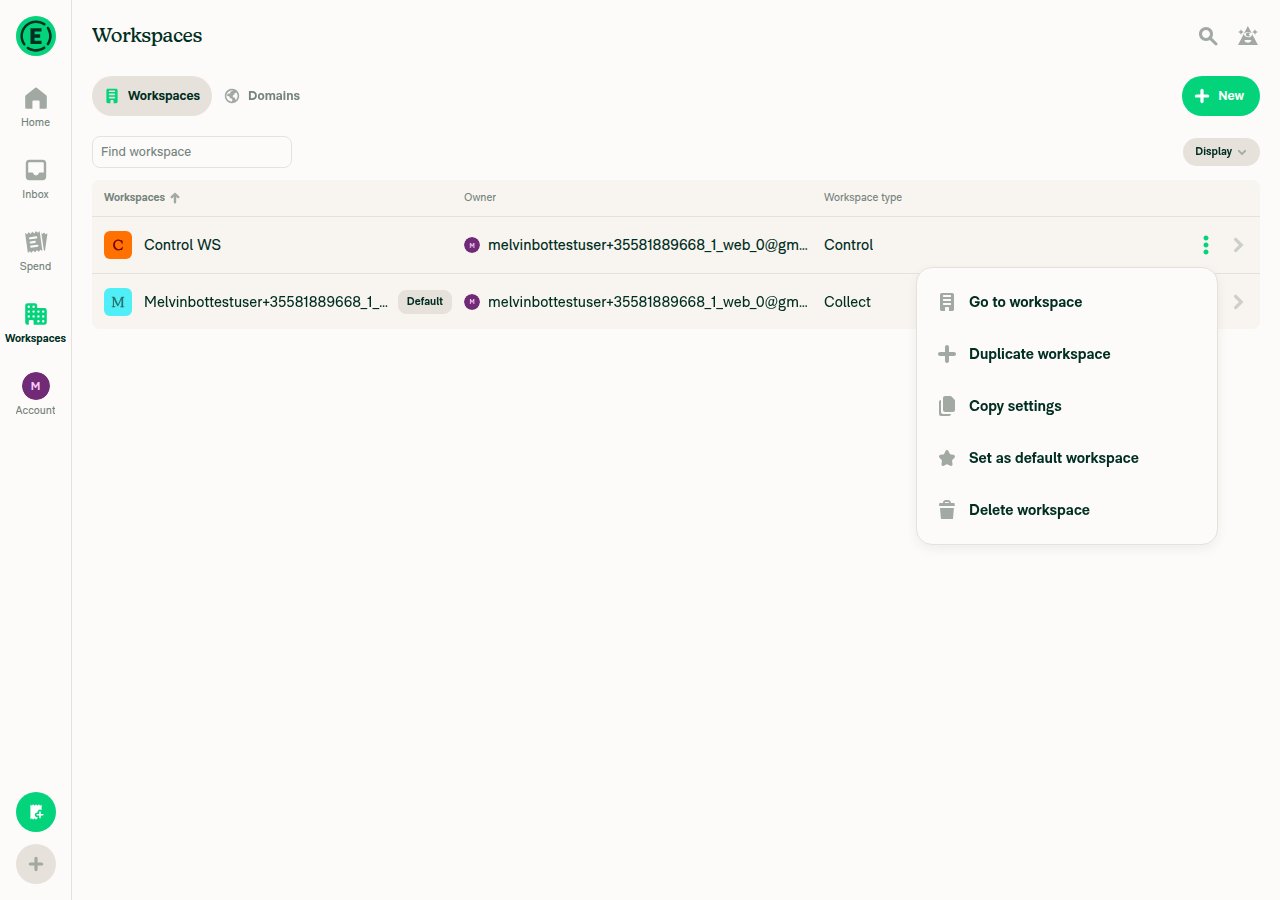The width and height of the screenshot is (1280, 900).
Task: Click the Workspaces page title
Action: tap(147, 36)
